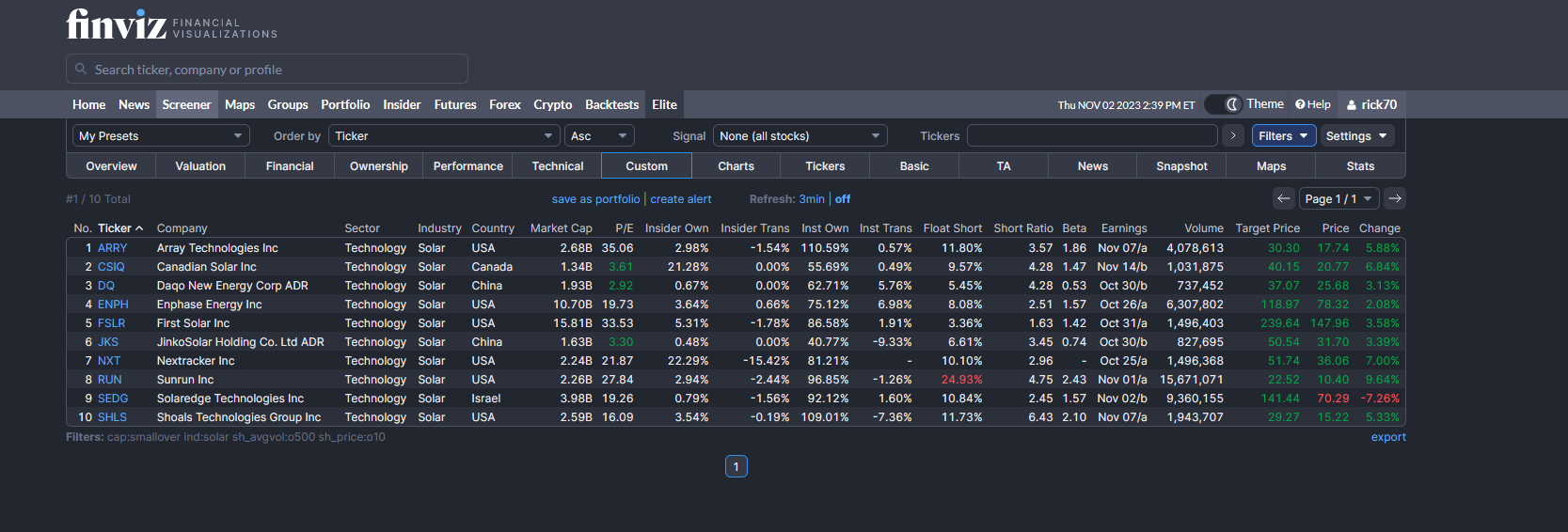Click Nextracker Inc company name

click(x=196, y=361)
